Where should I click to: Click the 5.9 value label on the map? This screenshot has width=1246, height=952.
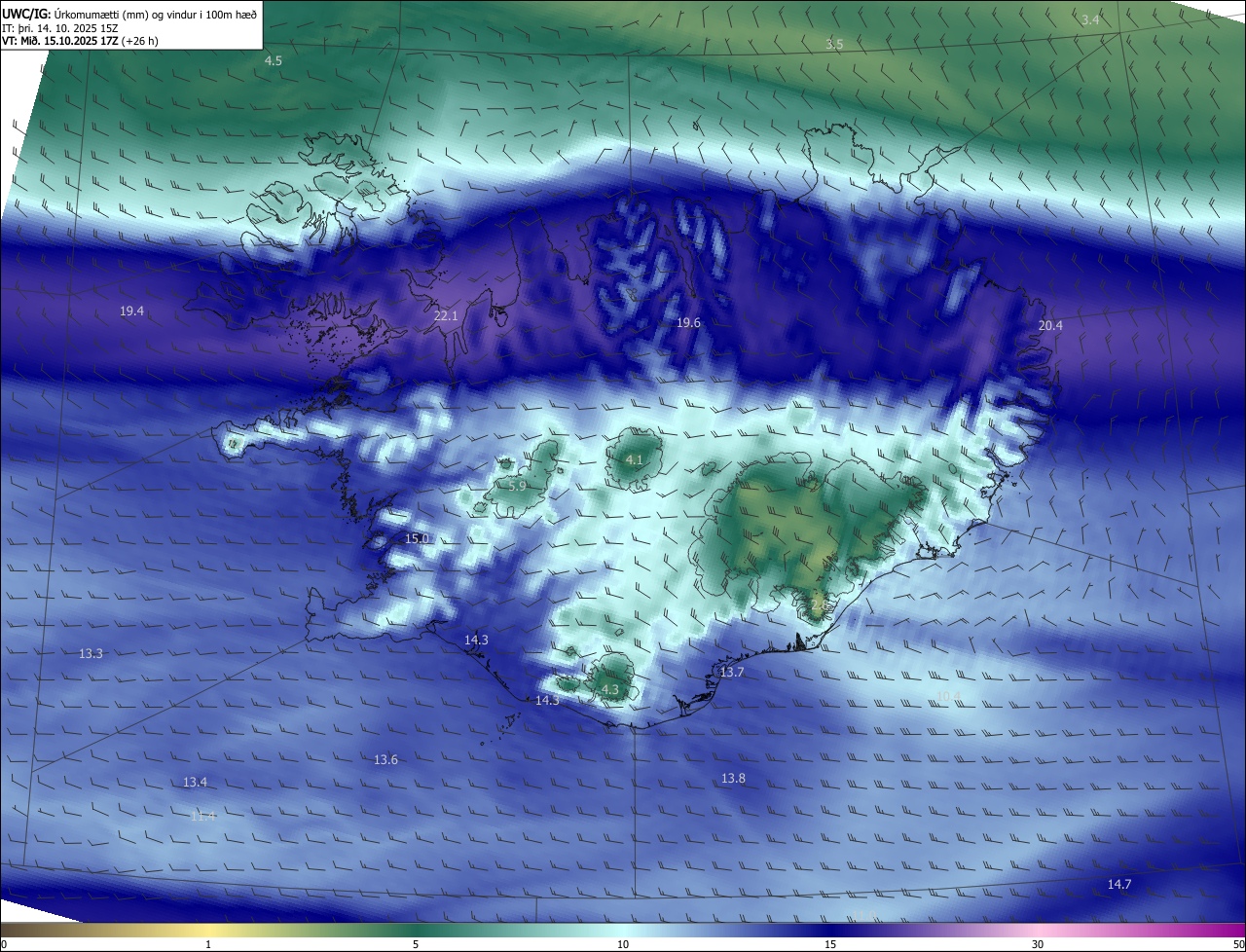(x=517, y=486)
